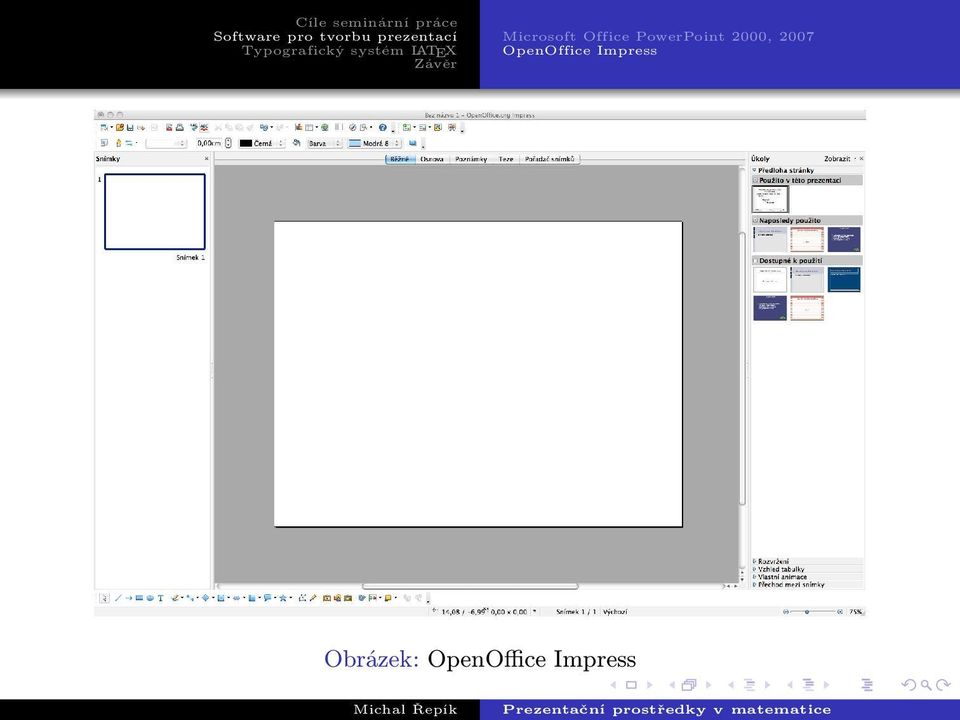Click the Print printer icon
The image size is (960, 720).
click(x=179, y=127)
